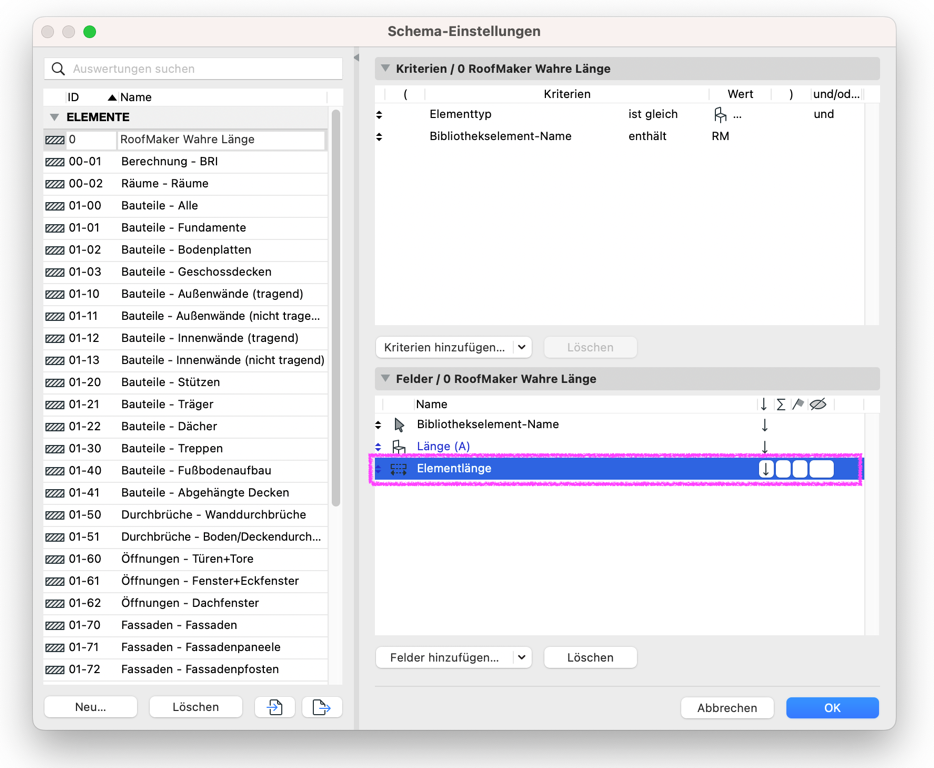Open the 'enthält' operator dropdown

coord(647,136)
